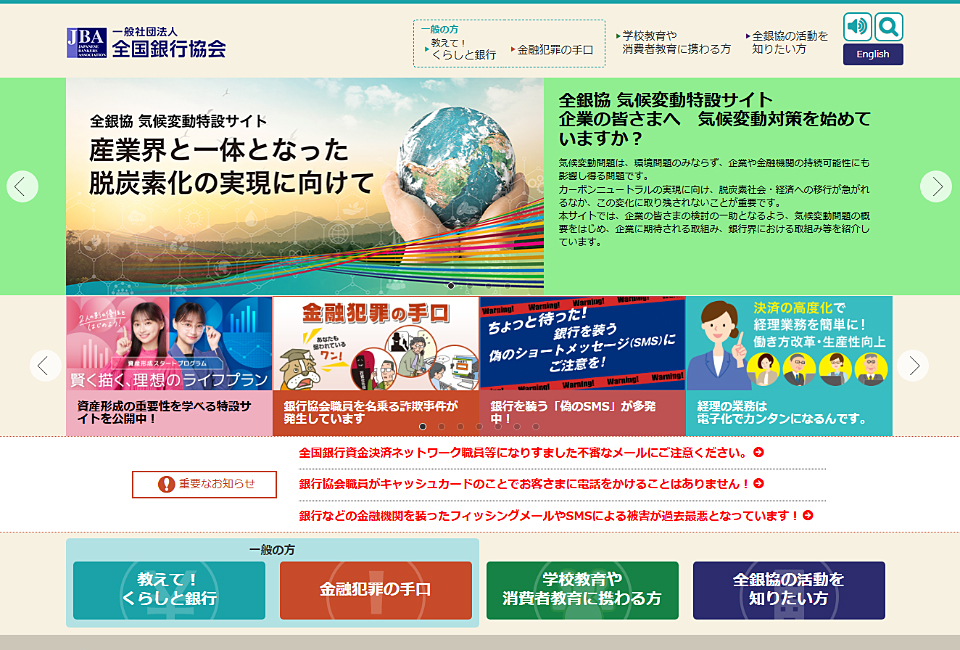This screenshot has width=960, height=650.
Task: Click the hero image with the globe
Action: [305, 186]
